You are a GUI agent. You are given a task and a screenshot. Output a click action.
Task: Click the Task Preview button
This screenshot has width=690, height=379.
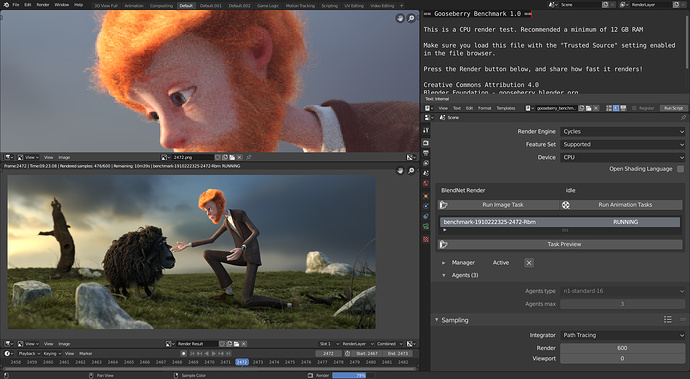click(560, 244)
